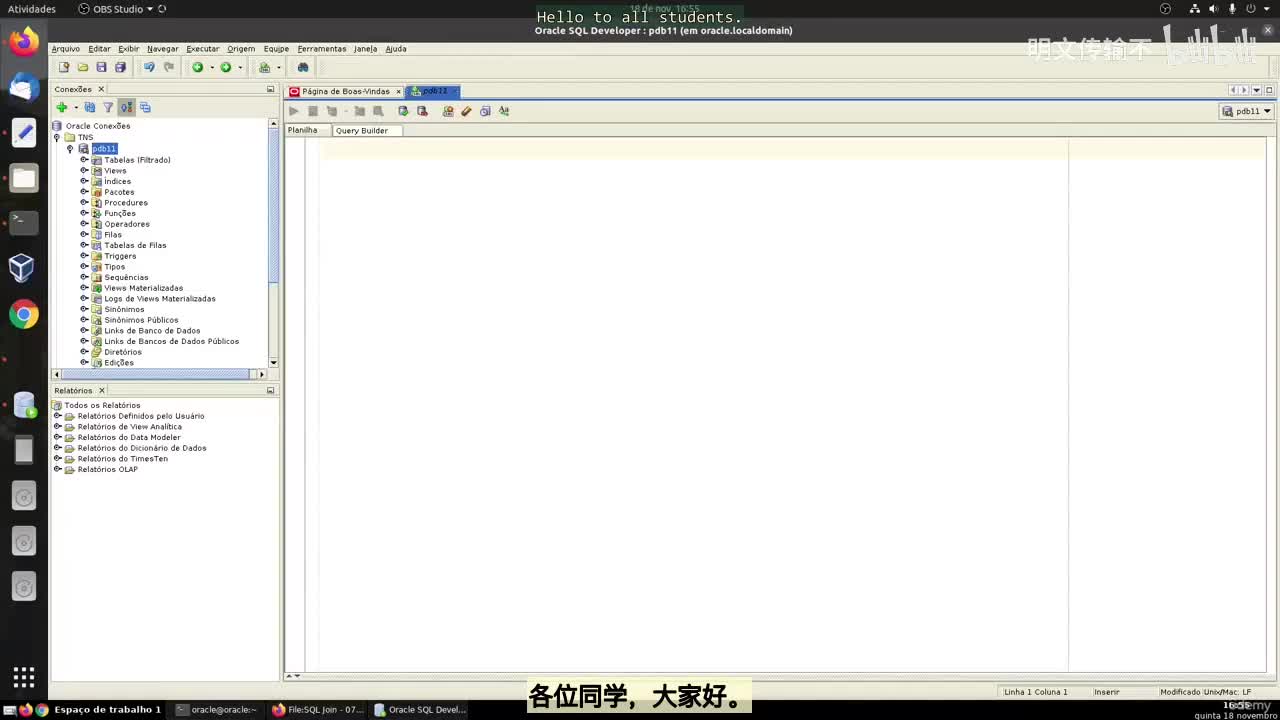This screenshot has height=720, width=1280.
Task: Run script icon in worksheet toolbar
Action: pyautogui.click(x=312, y=111)
